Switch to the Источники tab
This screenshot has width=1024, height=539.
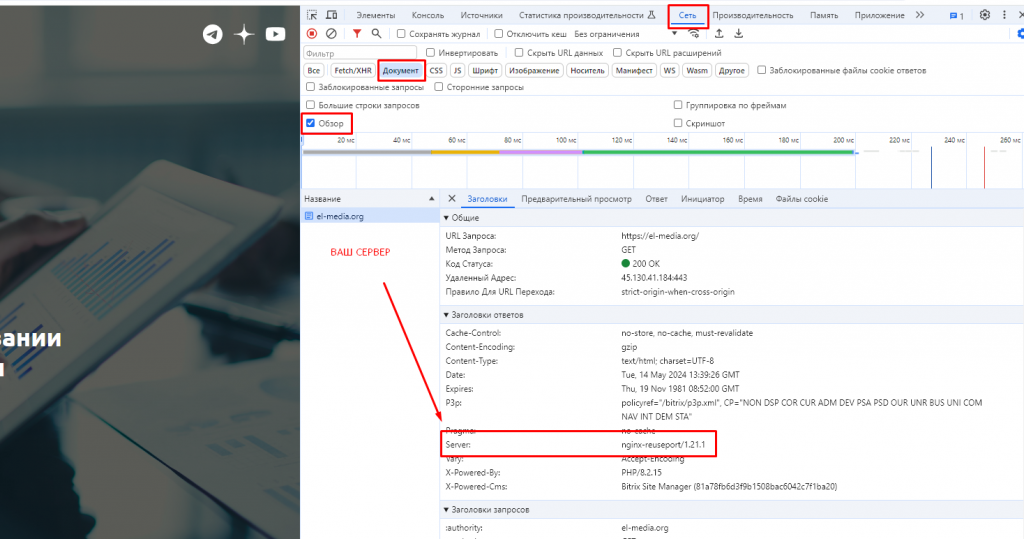point(481,15)
